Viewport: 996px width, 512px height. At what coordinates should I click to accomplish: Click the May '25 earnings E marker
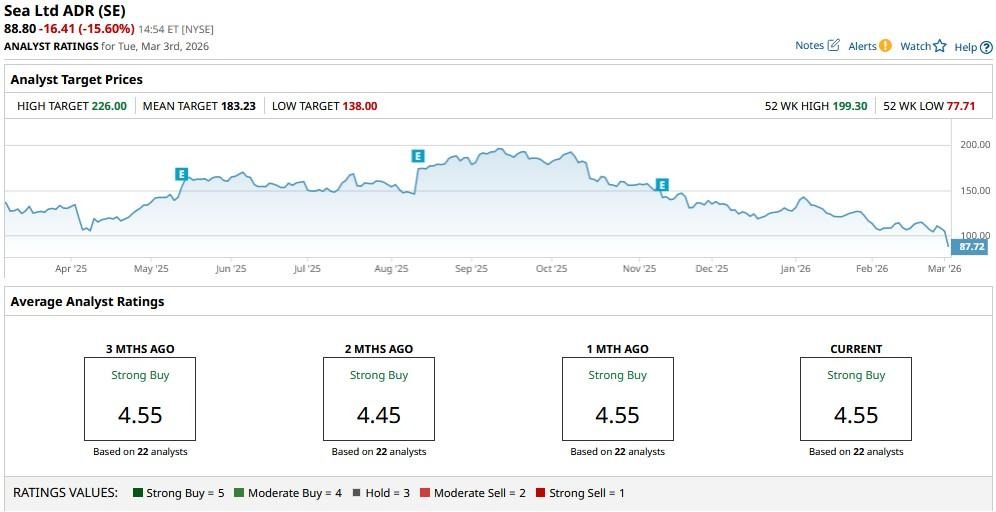click(x=182, y=174)
